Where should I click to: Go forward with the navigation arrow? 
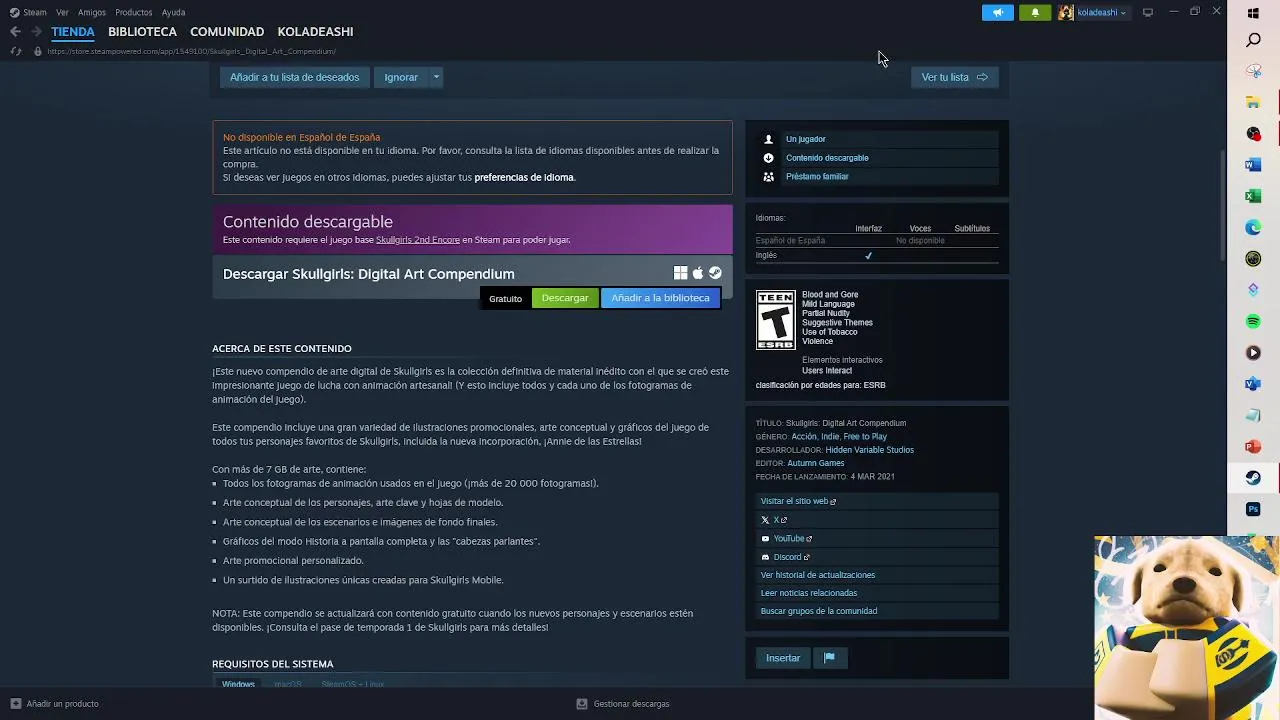pos(36,32)
